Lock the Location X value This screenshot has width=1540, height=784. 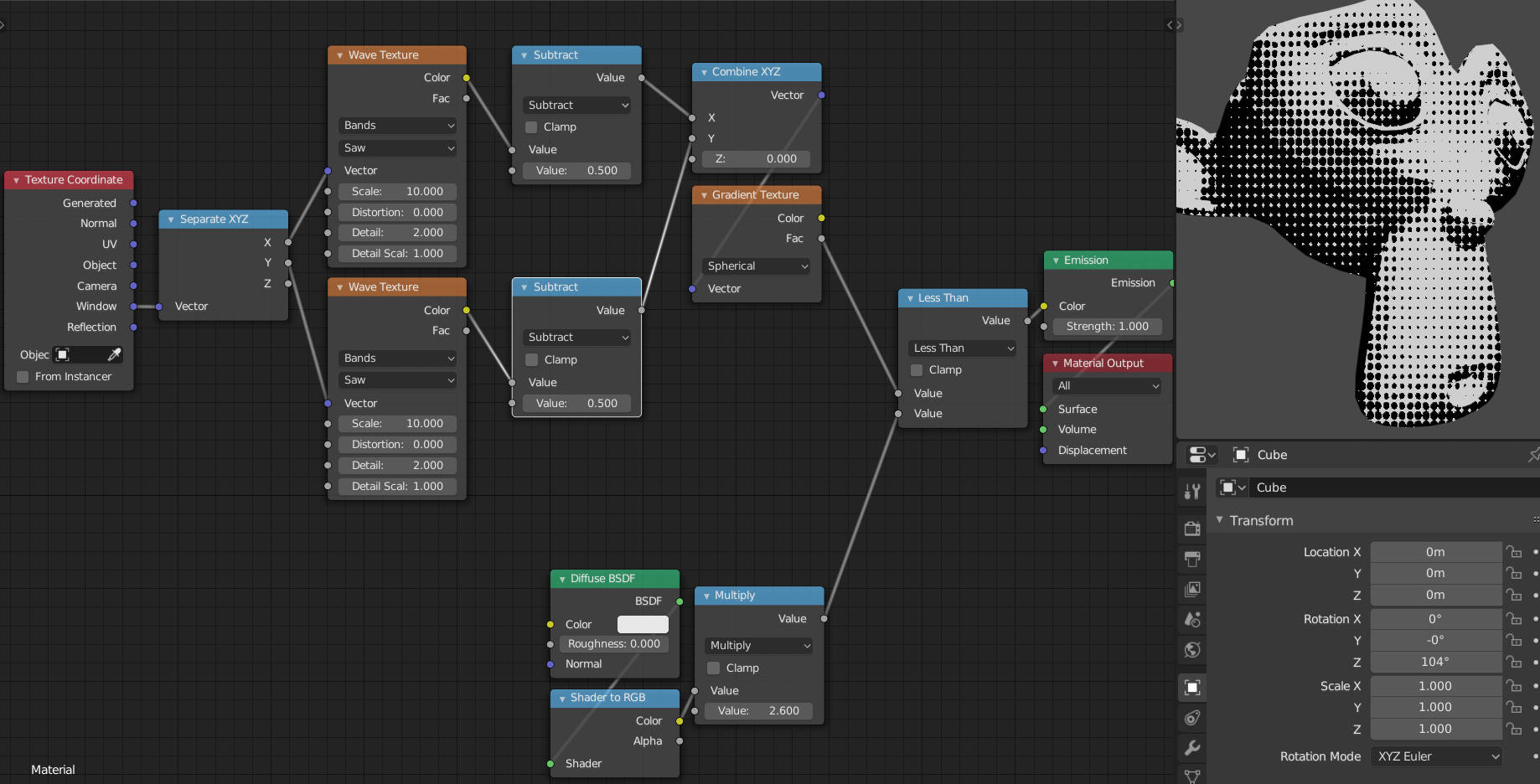tap(1514, 552)
